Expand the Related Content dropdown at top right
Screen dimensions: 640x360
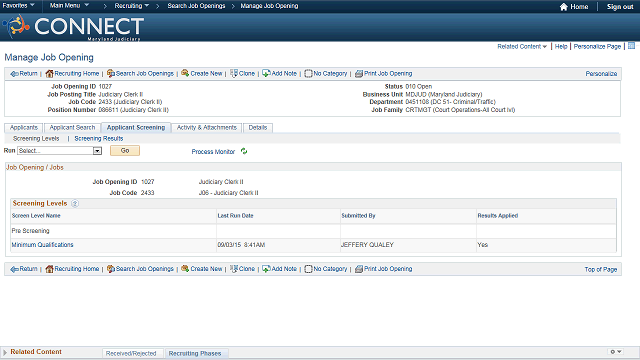pos(522,47)
